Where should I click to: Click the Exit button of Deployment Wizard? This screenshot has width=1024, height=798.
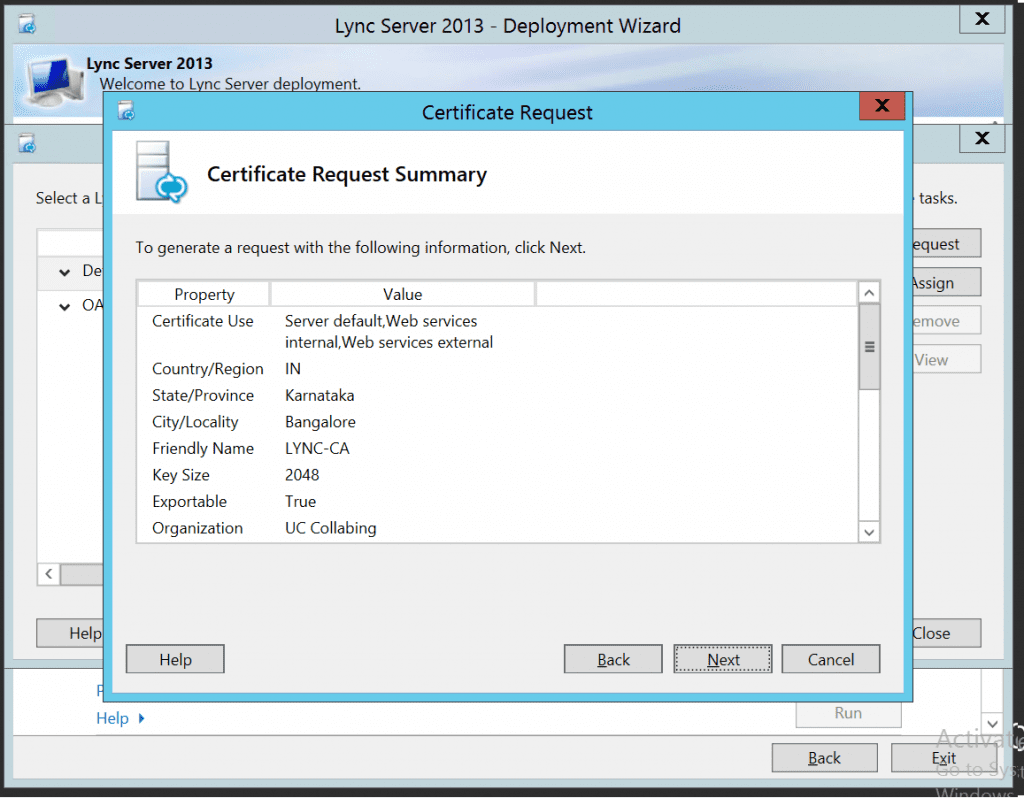pyautogui.click(x=943, y=758)
